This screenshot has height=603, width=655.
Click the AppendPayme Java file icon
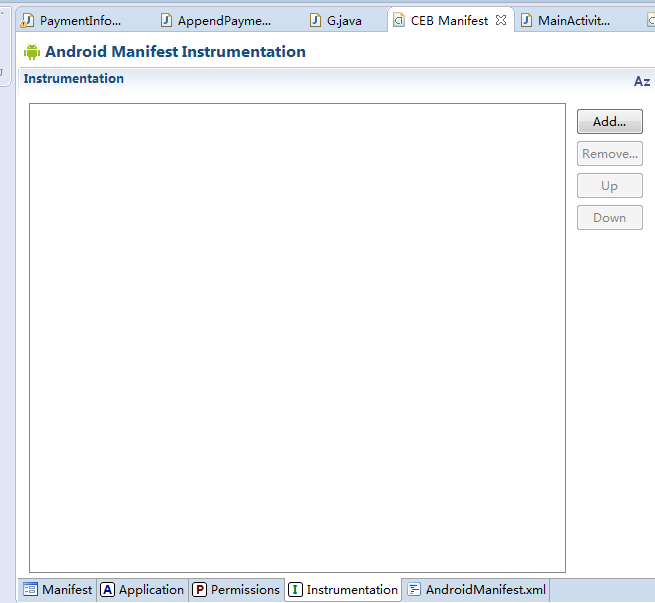coord(166,20)
